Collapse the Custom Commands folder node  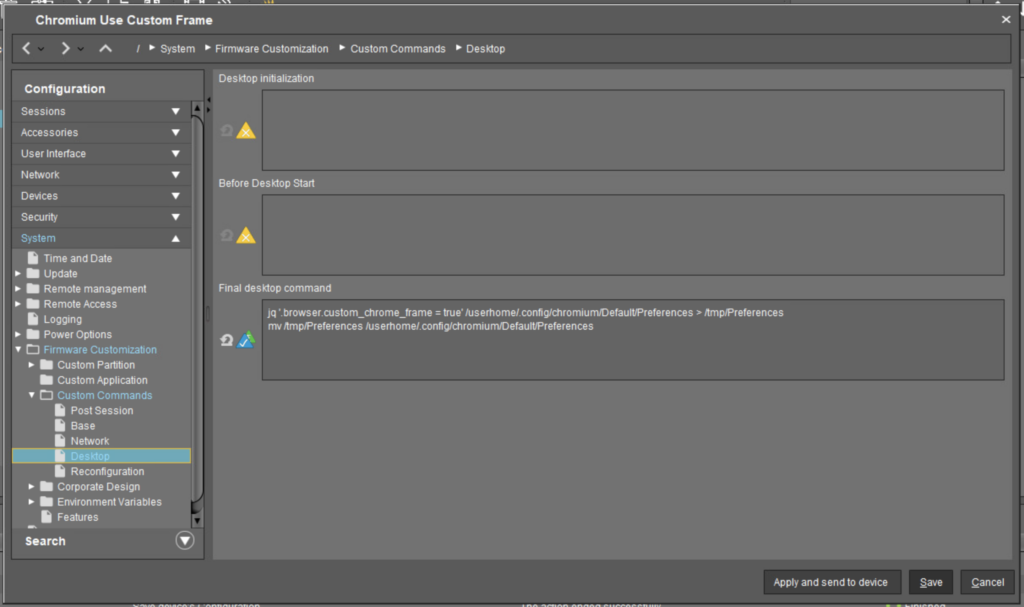point(31,395)
